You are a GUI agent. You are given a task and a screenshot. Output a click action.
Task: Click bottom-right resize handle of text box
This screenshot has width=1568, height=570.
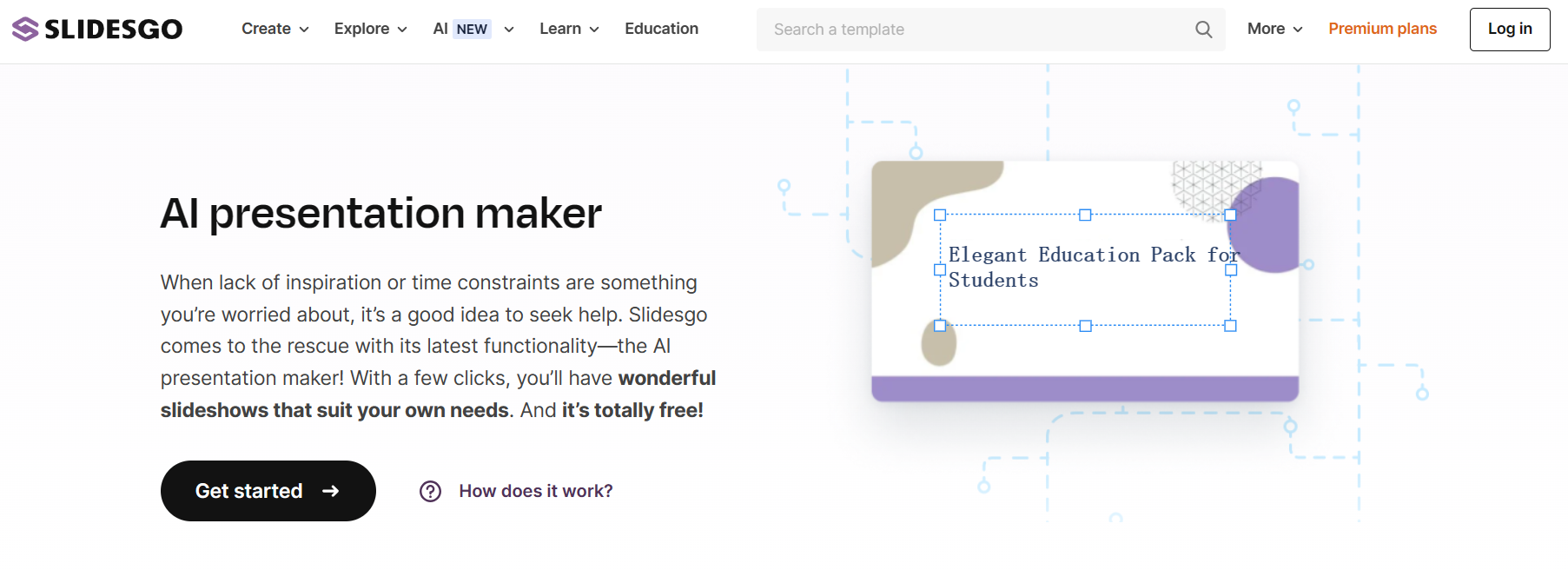tap(1230, 326)
